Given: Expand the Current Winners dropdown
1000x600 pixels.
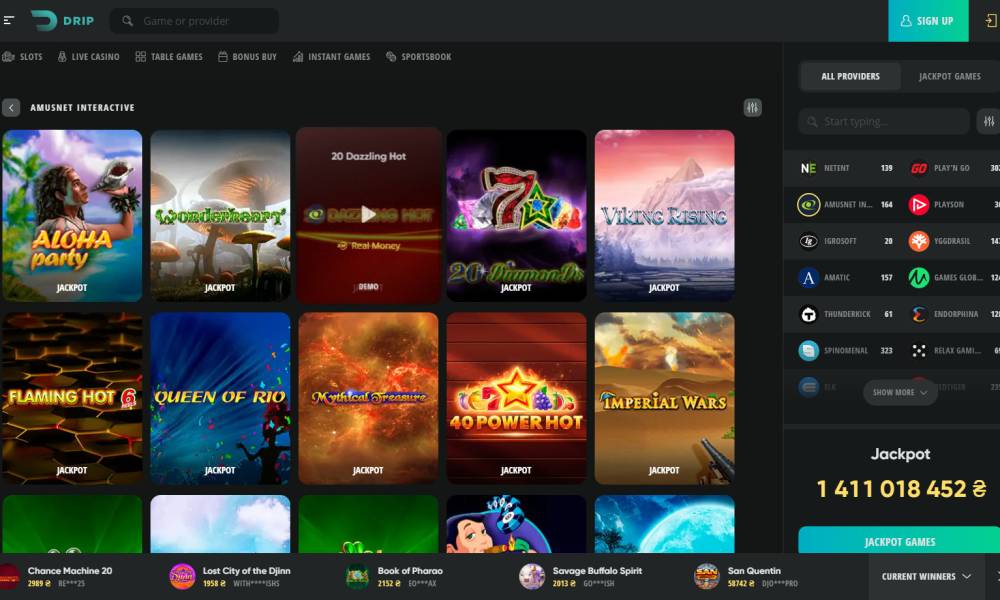Looking at the screenshot, I should point(926,576).
